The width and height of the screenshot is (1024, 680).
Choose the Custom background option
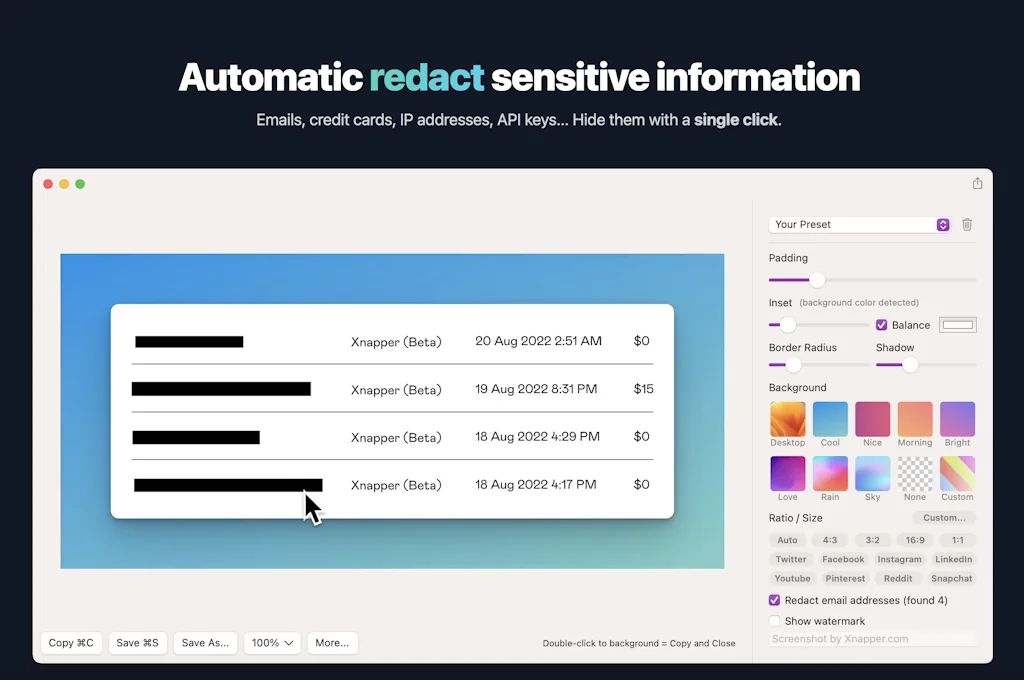957,474
